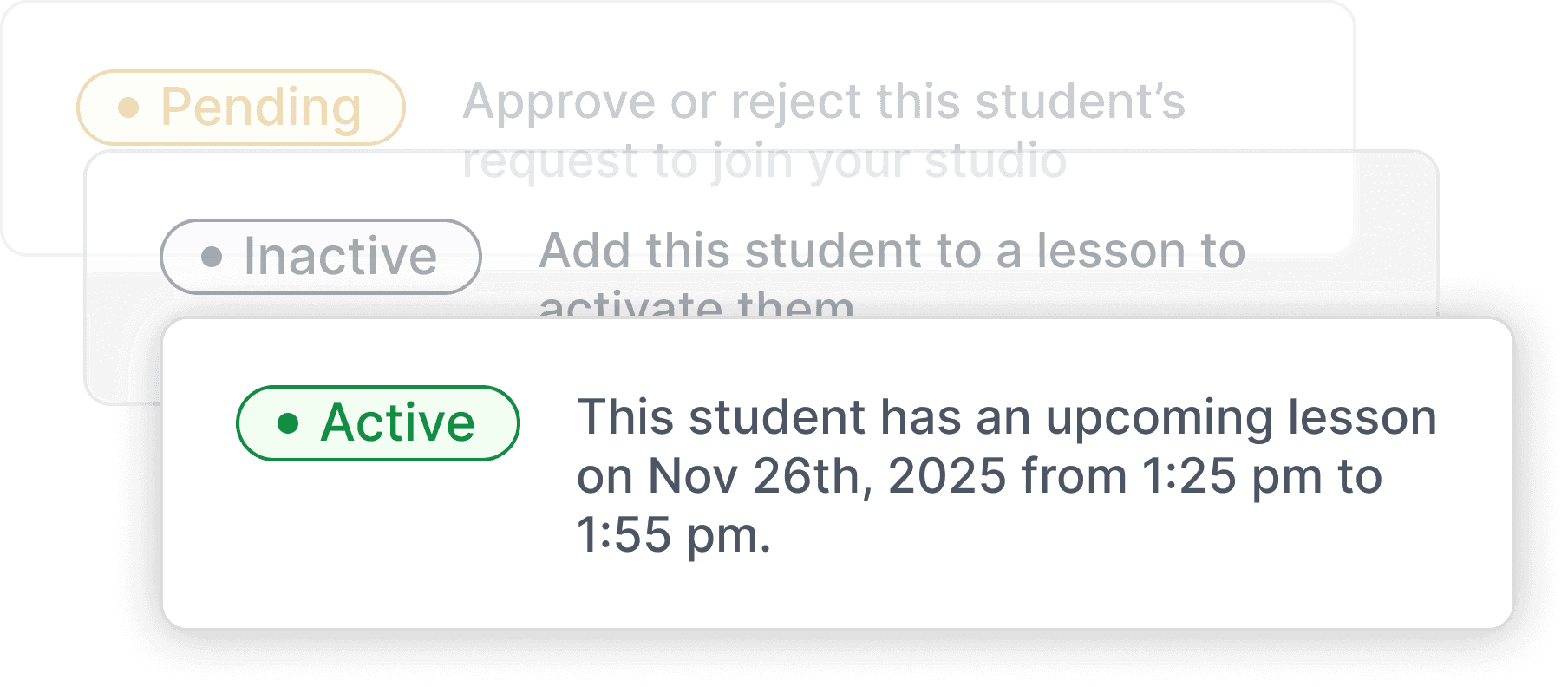This screenshot has width=1568, height=687.
Task: Select the Pending status badge
Action: click(241, 108)
